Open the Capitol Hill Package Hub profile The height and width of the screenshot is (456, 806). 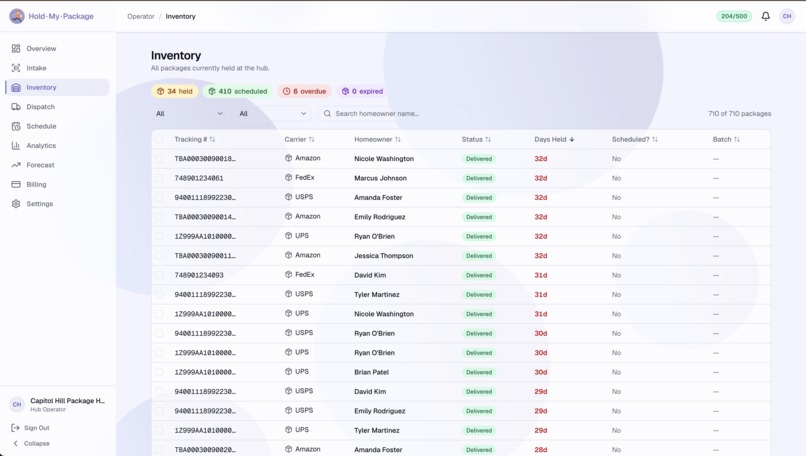[x=58, y=404]
